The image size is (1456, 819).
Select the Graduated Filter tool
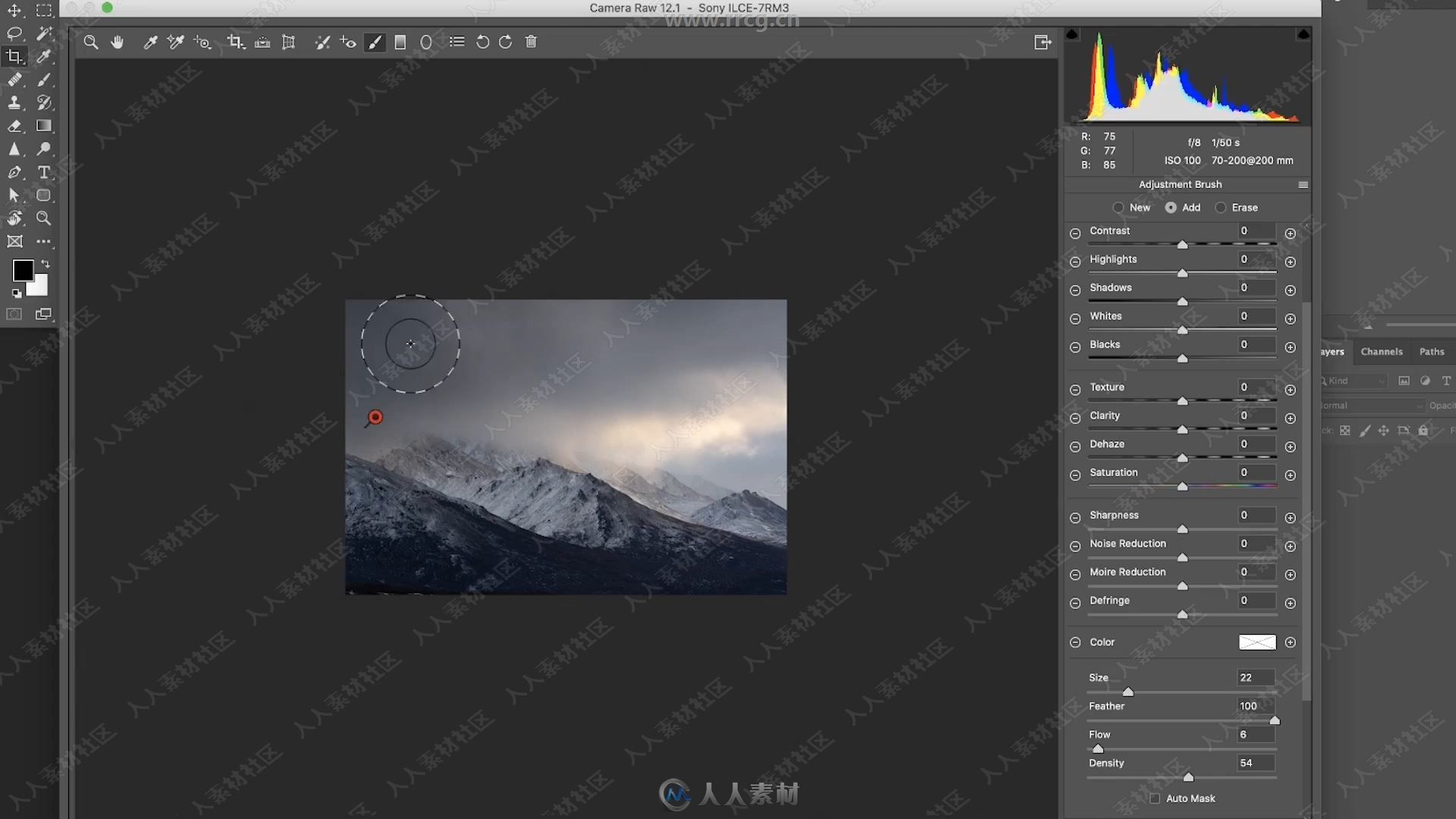[x=400, y=42]
